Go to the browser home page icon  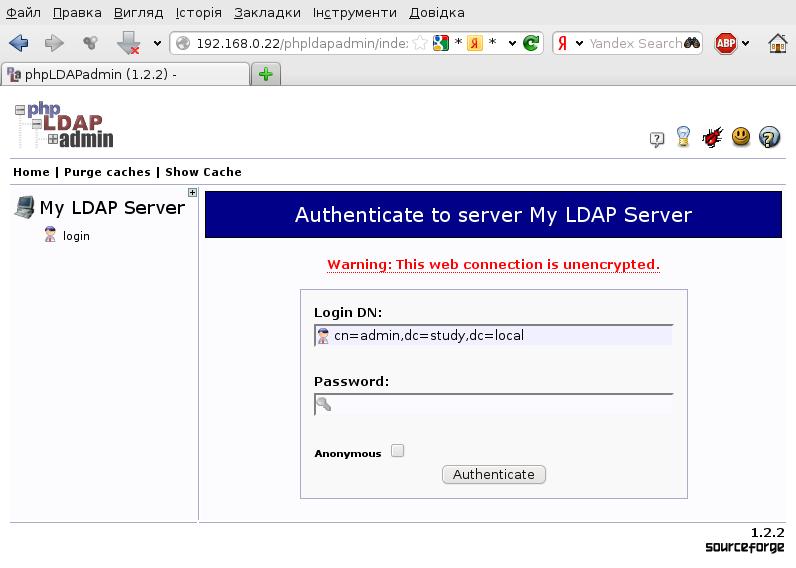click(778, 43)
